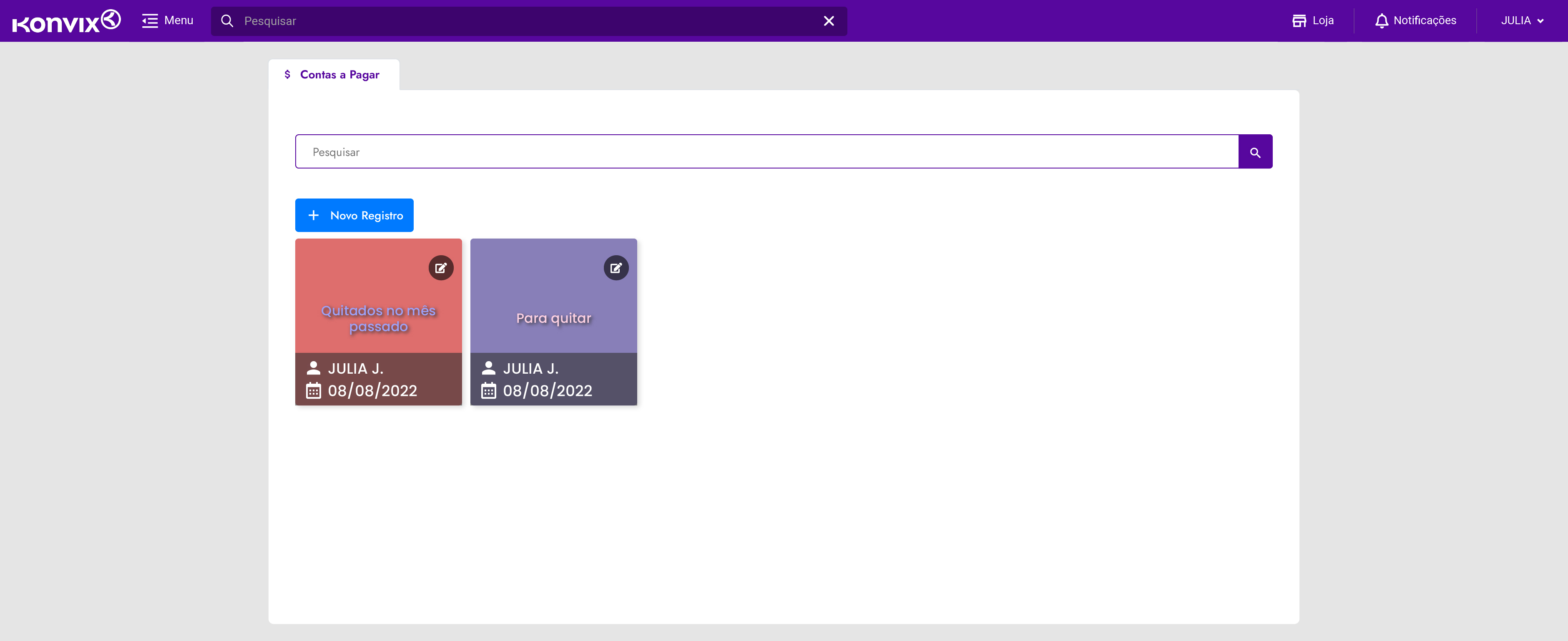The height and width of the screenshot is (641, 1568).
Task: Click the Konvix logo
Action: (x=66, y=21)
